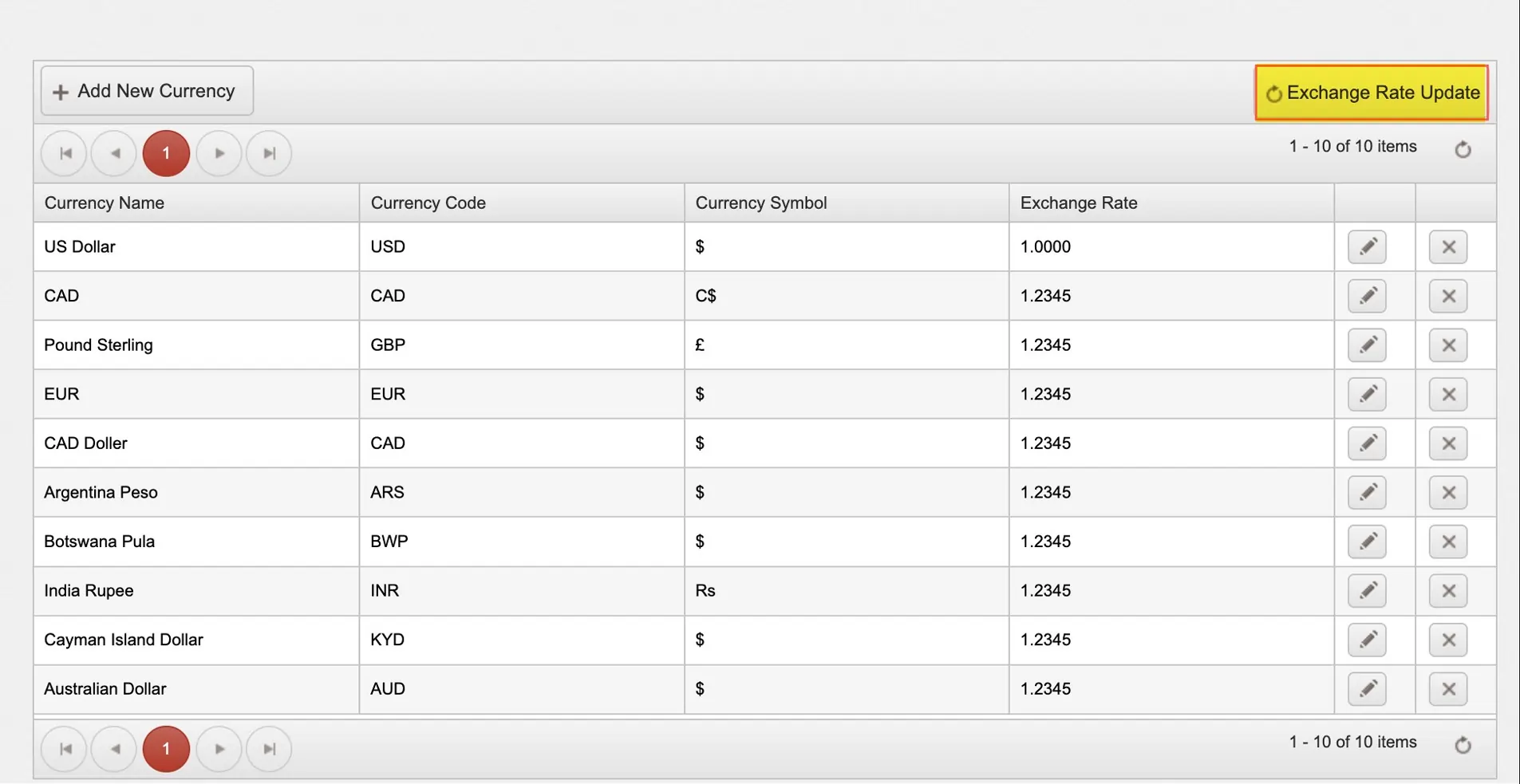Open editor for EUR row
The height and width of the screenshot is (784, 1520).
pyautogui.click(x=1367, y=394)
